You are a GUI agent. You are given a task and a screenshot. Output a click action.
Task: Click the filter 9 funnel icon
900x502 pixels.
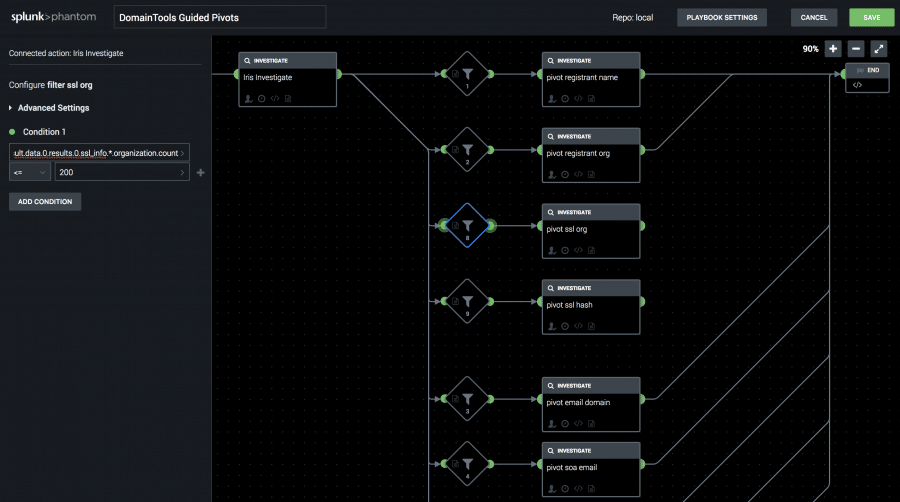468,301
